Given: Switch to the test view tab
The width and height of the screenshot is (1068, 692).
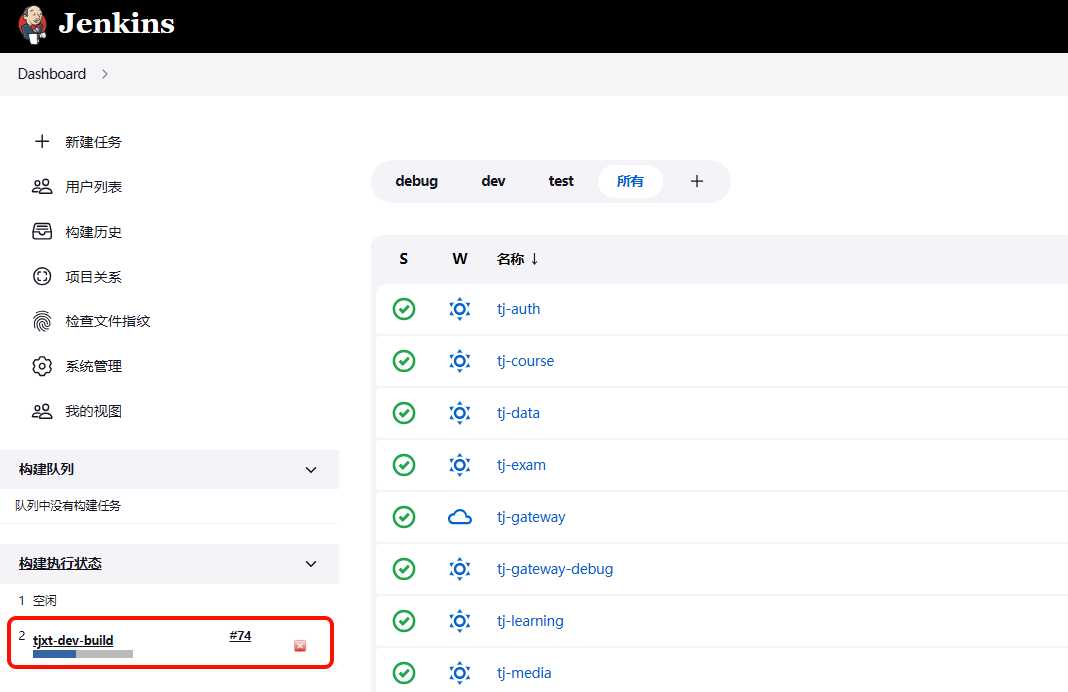Looking at the screenshot, I should tap(561, 181).
